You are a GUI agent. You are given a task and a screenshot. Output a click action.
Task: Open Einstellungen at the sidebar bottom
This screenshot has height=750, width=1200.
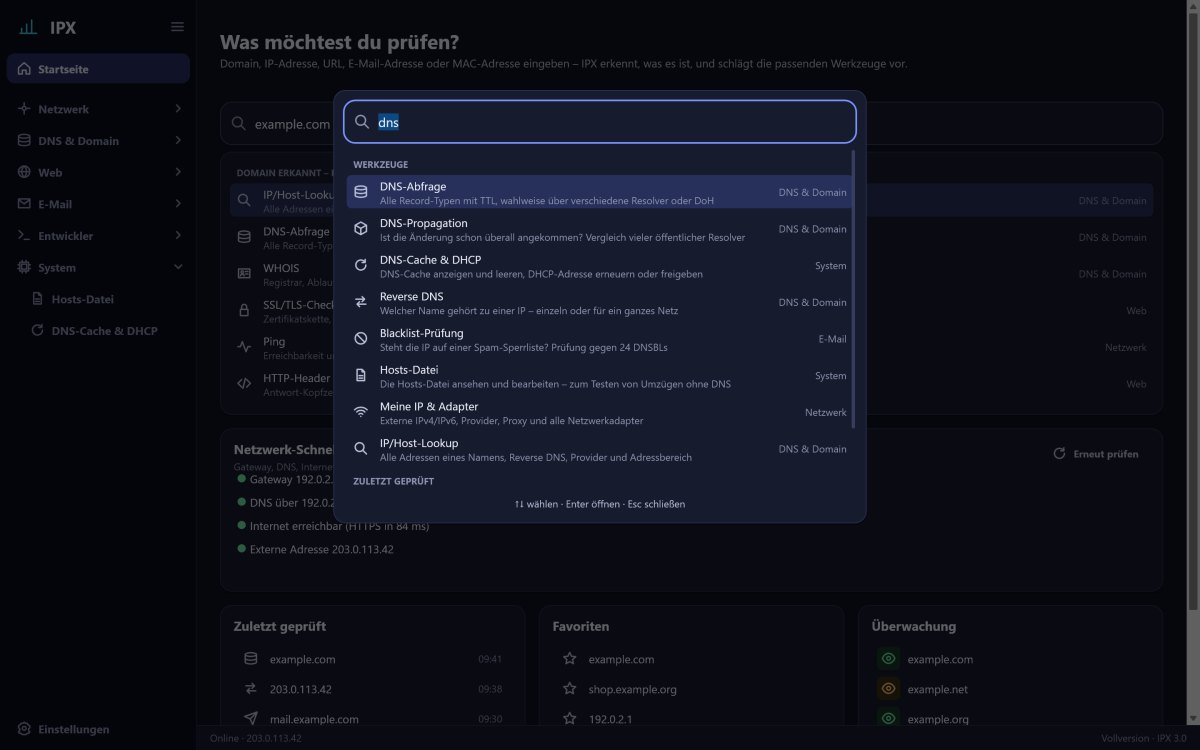click(x=65, y=729)
